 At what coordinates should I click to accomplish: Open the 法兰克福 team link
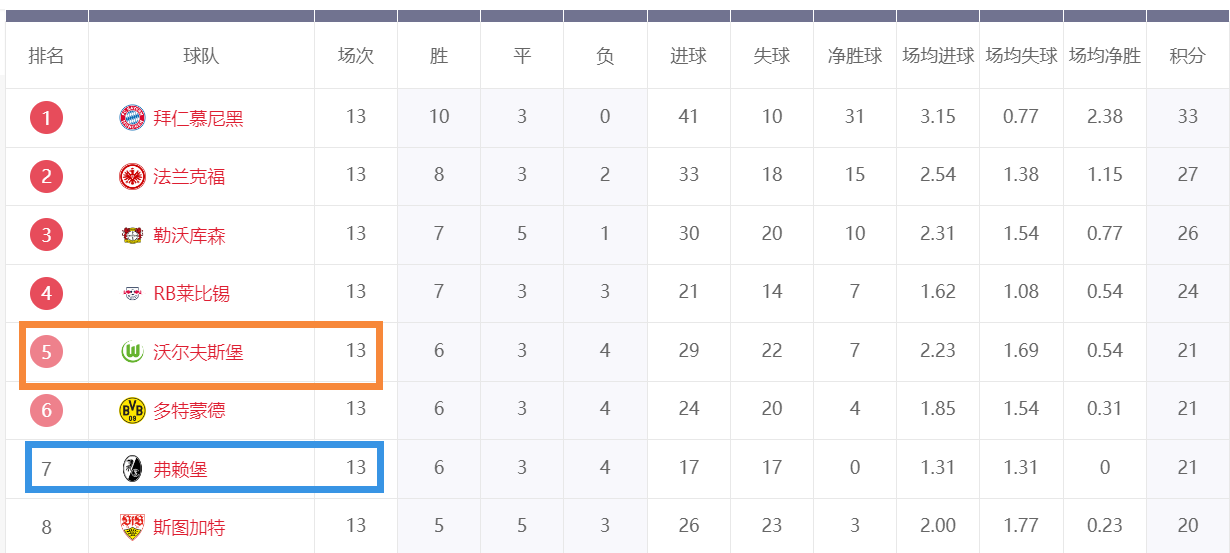(x=189, y=177)
